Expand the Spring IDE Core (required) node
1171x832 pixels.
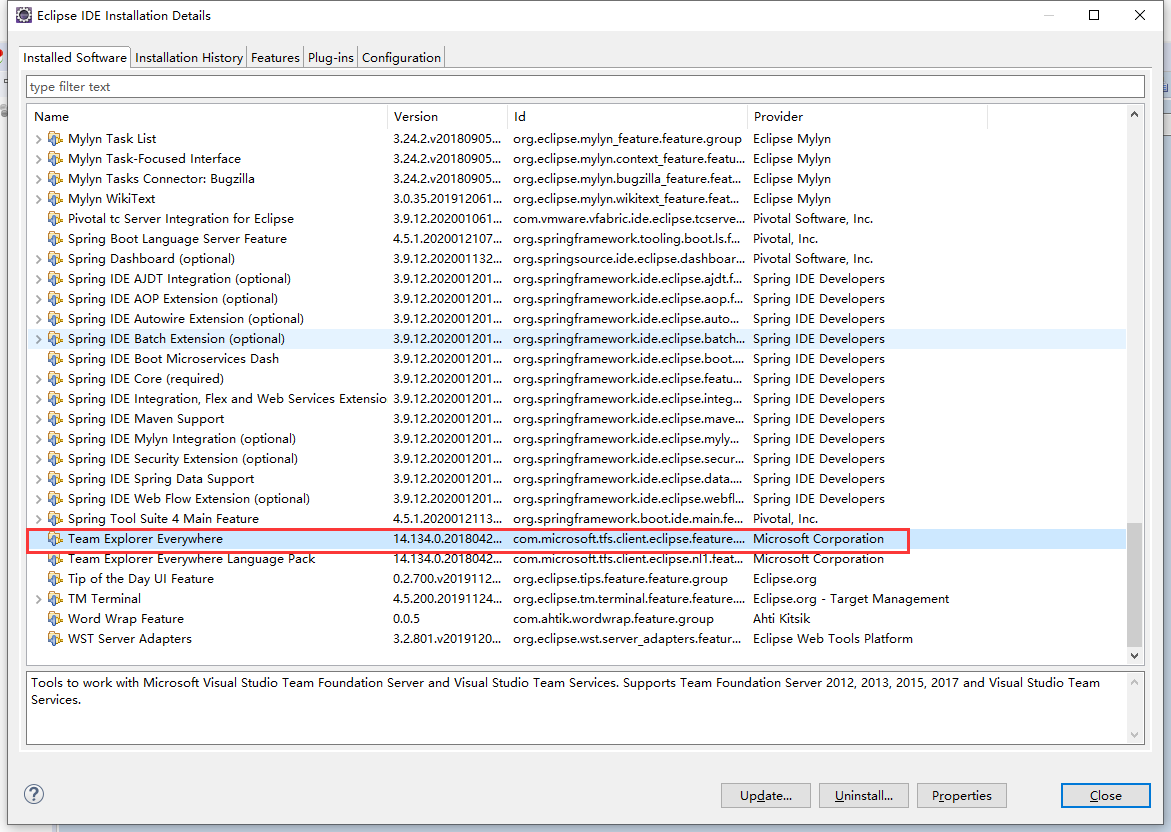coord(38,378)
